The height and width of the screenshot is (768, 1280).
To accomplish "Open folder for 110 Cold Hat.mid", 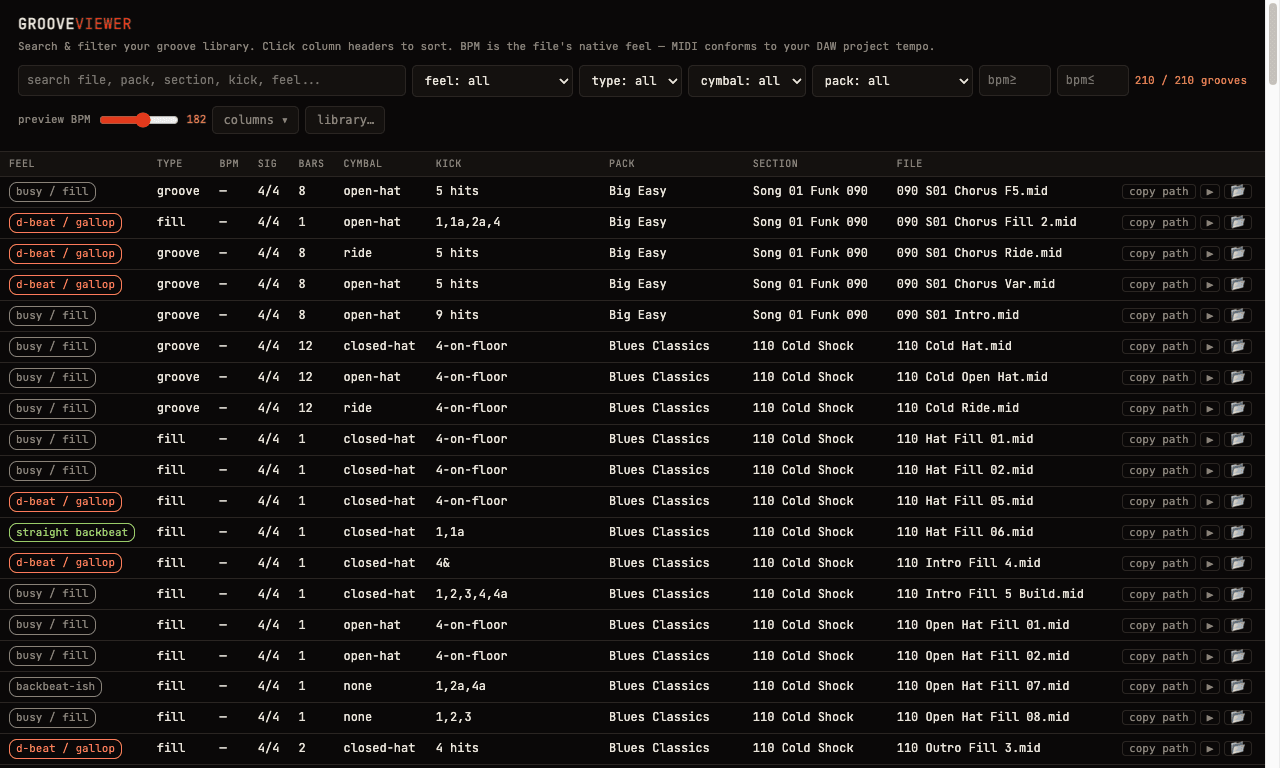I will 1238,347.
